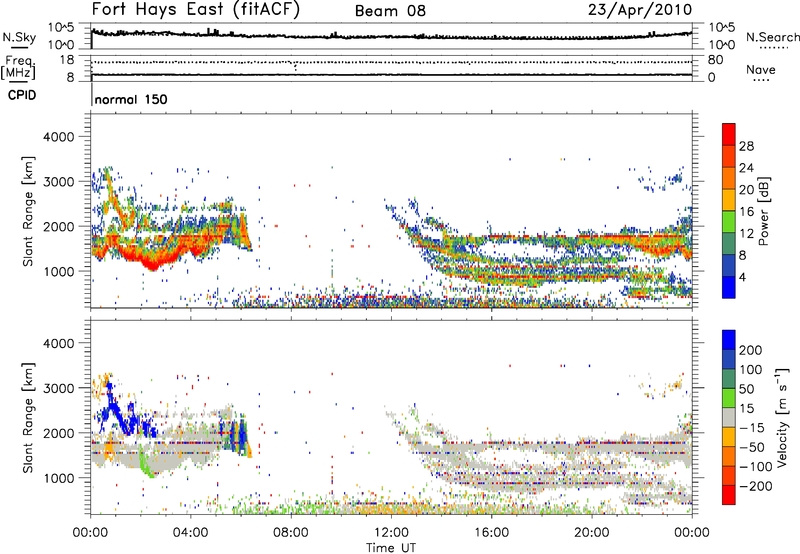Select the 28 label on power colorbar
Viewport: 800px width, 554px height.
tap(746, 146)
